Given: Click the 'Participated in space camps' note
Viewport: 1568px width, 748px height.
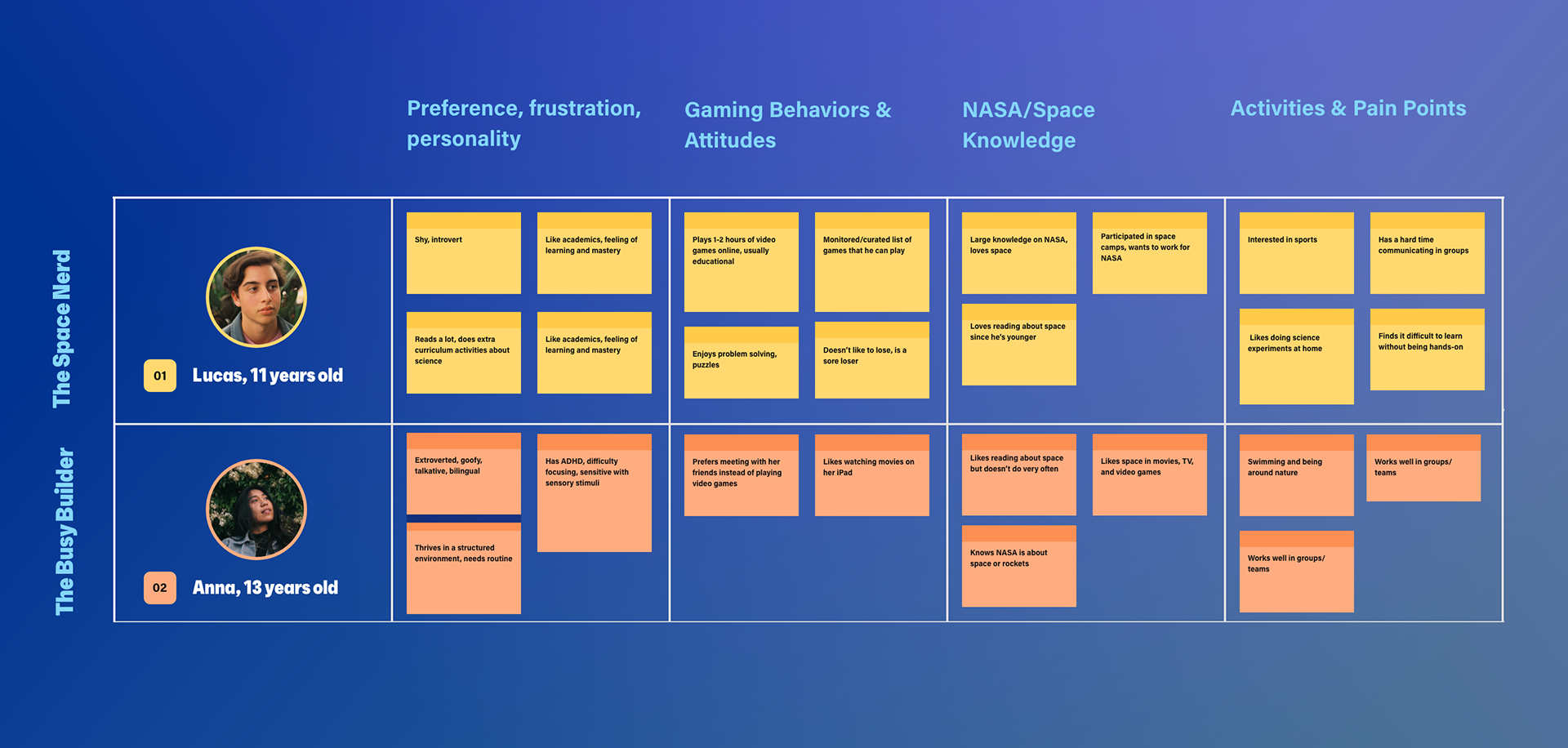Looking at the screenshot, I should [x=1150, y=253].
